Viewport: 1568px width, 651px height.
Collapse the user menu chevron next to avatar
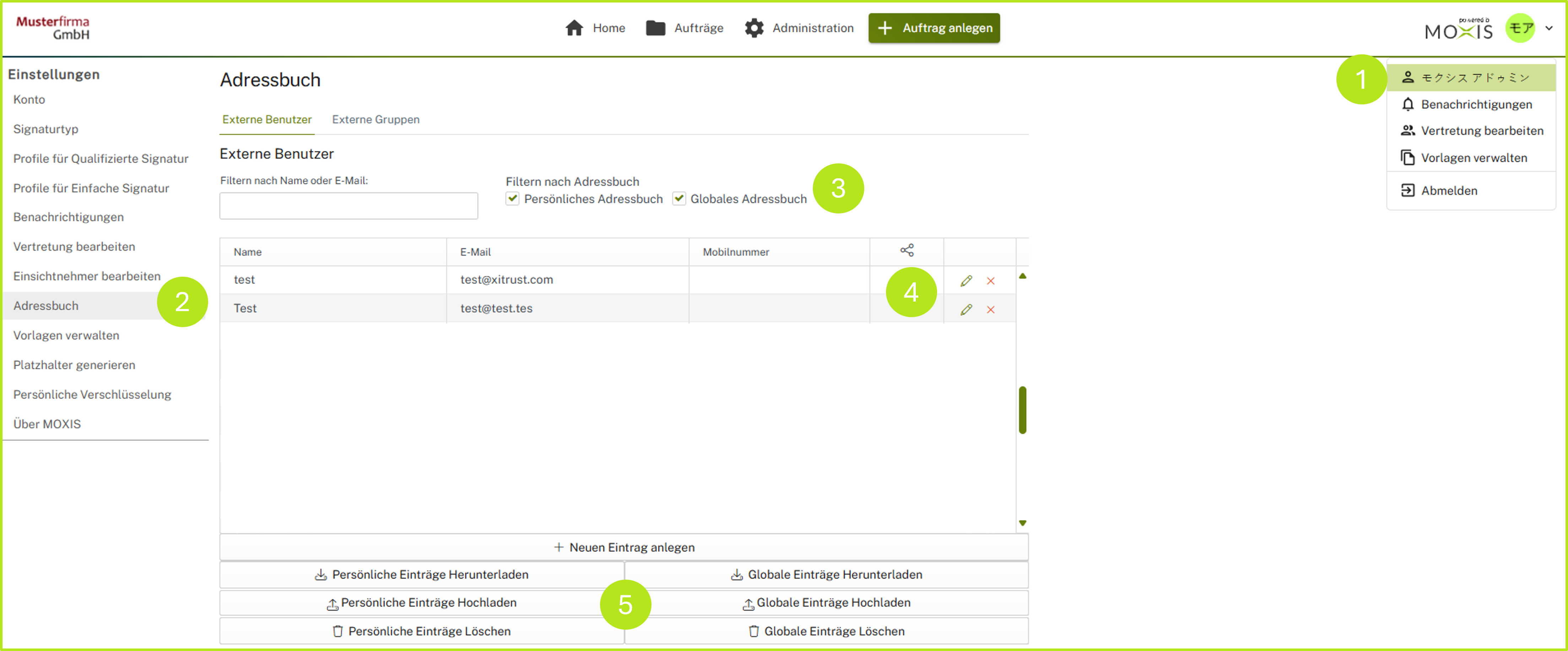1549,28
